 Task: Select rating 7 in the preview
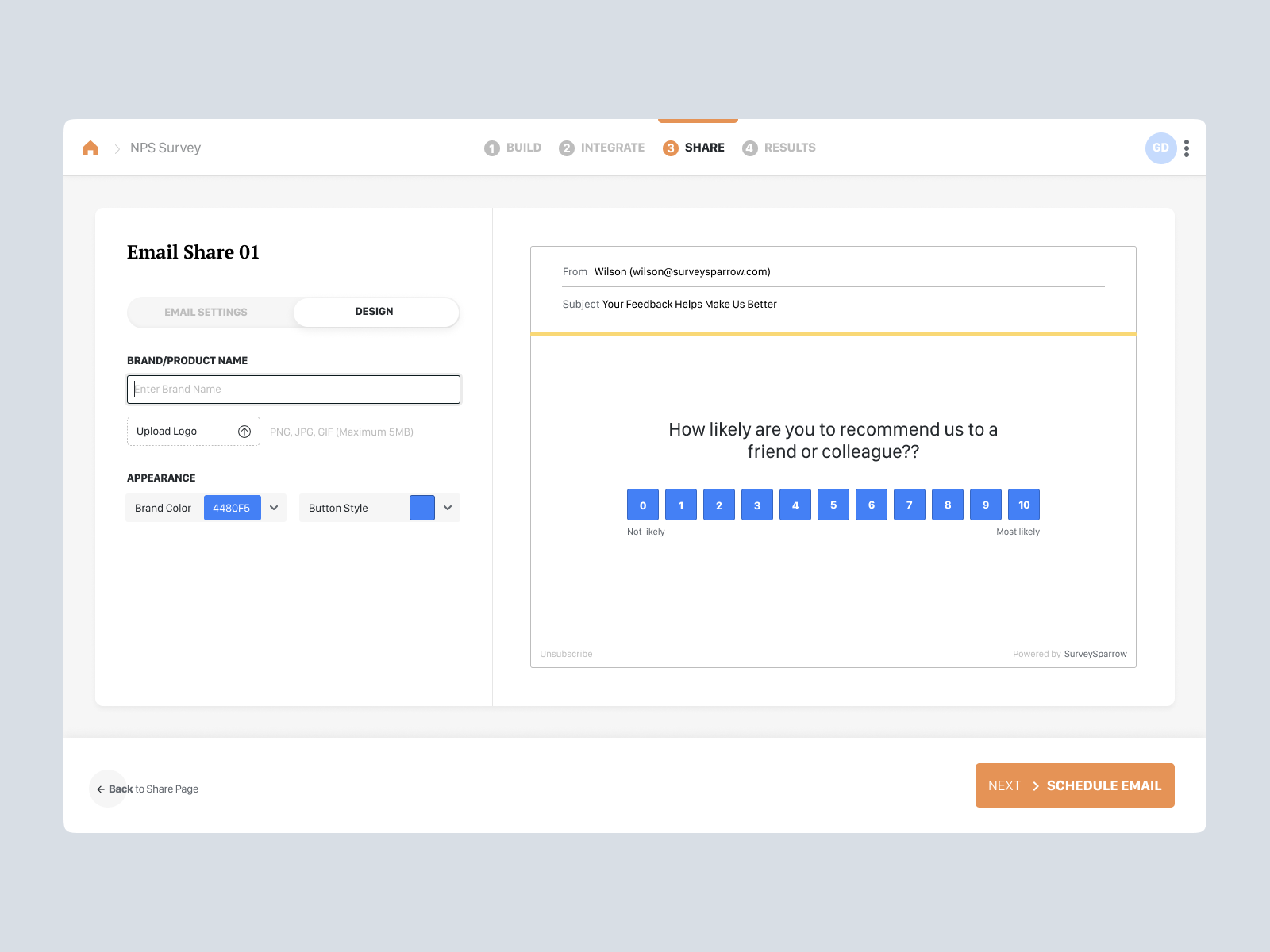point(910,505)
